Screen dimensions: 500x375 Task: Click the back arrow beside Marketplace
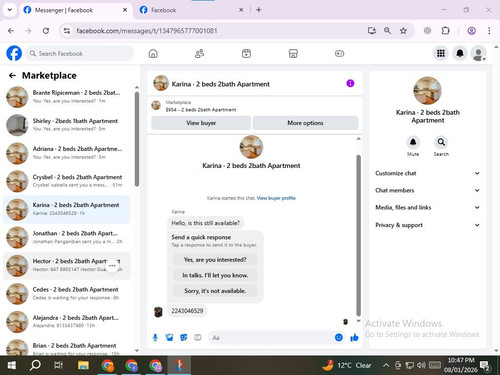(12, 76)
